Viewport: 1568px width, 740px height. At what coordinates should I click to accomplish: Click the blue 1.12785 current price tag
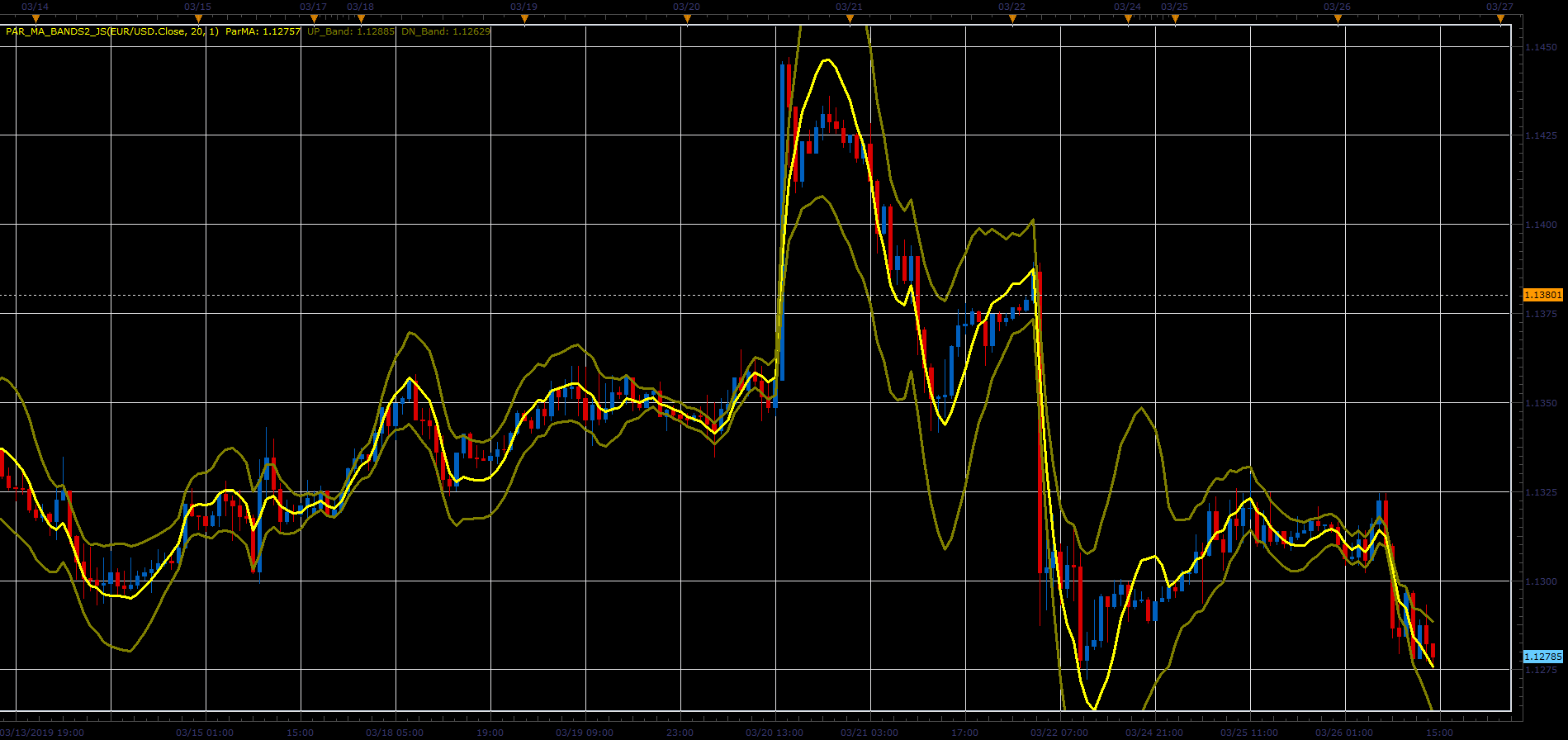coord(1542,657)
